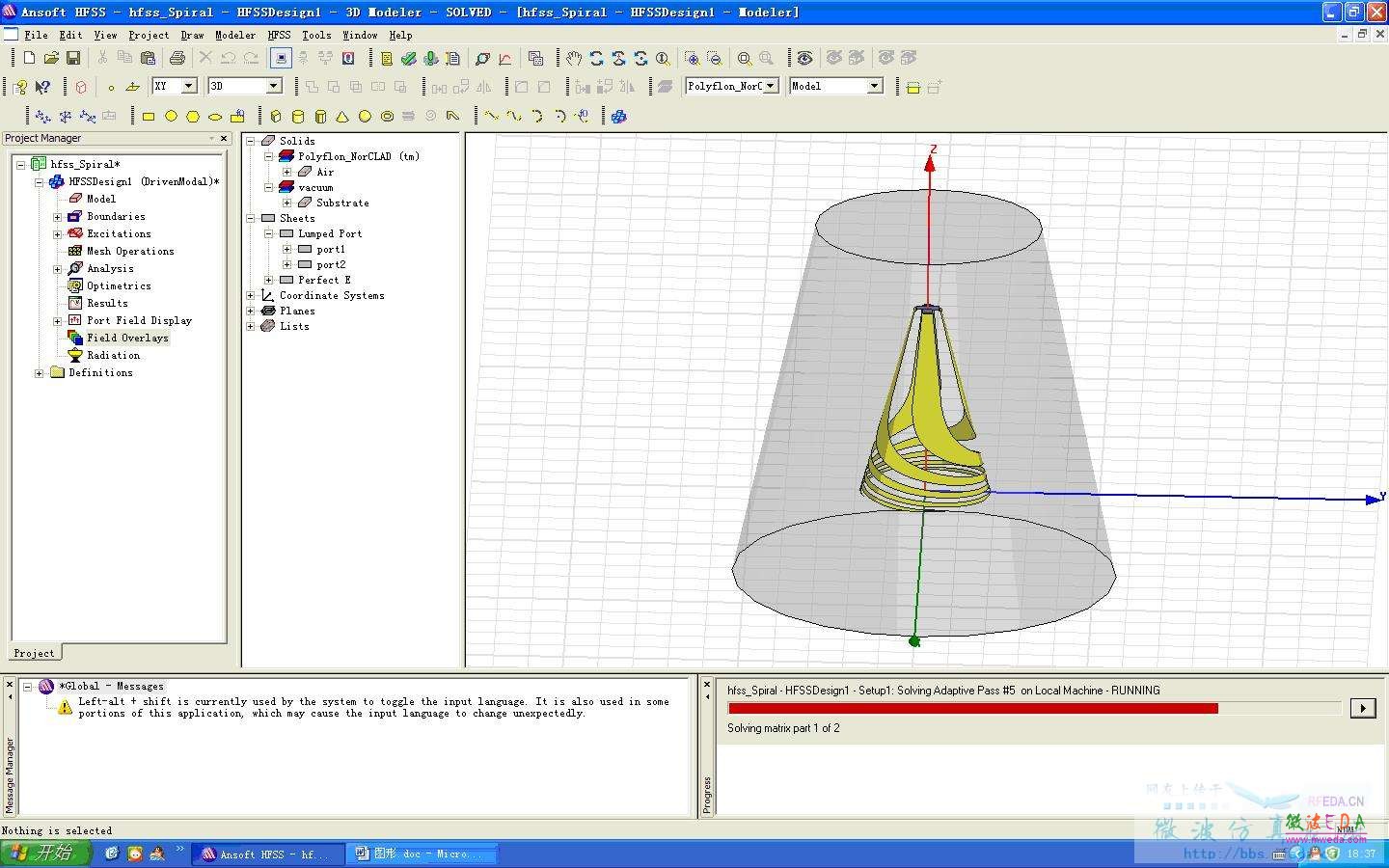Open the 3D movement mode dropdown
1389x868 pixels.
[x=274, y=86]
